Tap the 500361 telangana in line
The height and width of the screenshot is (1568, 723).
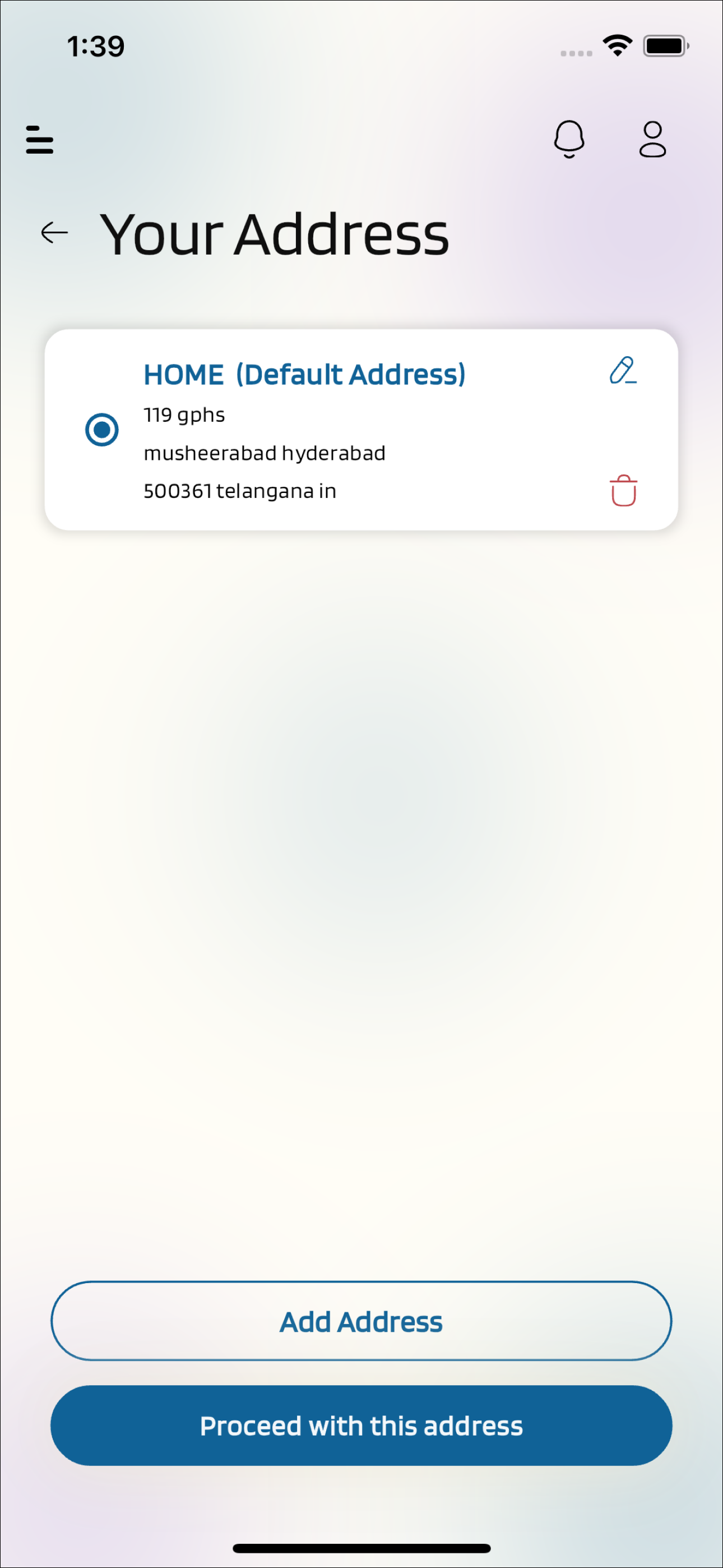pos(240,491)
